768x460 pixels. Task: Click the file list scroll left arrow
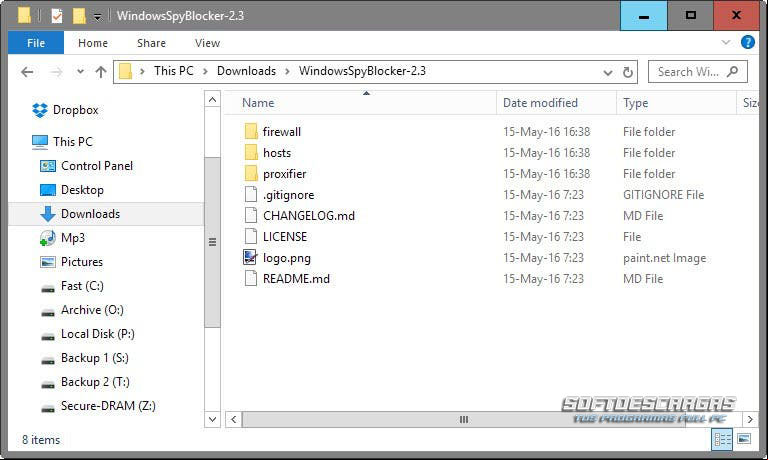click(x=234, y=419)
